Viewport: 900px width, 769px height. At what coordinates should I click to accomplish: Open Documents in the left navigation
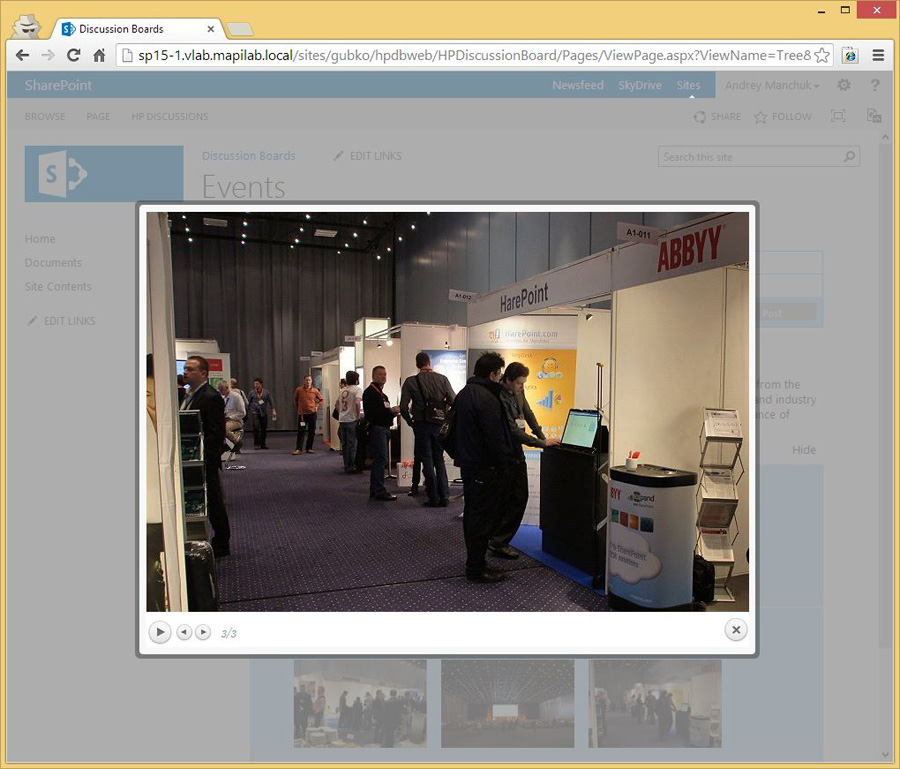[53, 262]
